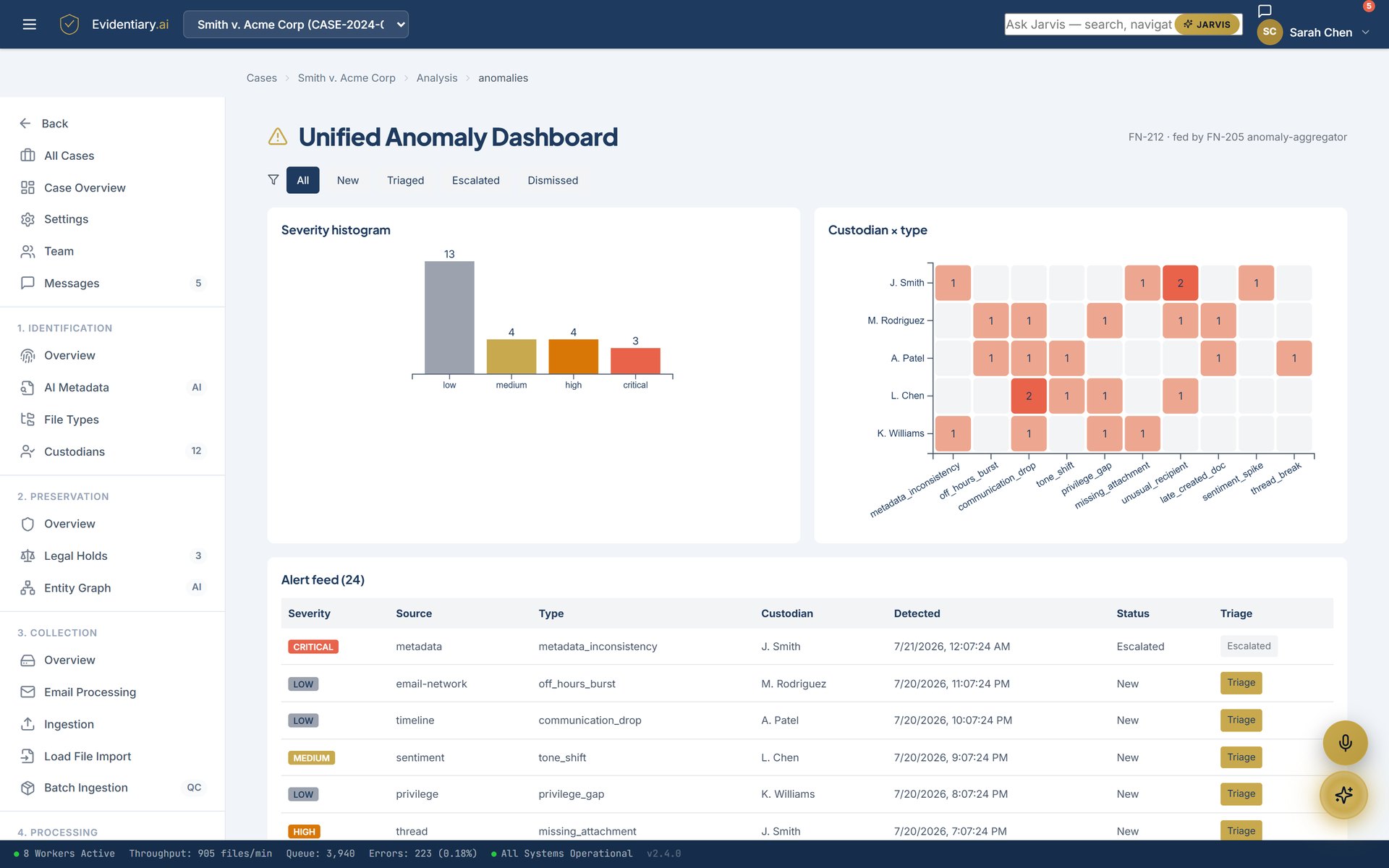Focus the Ask Jarvis search field

click(x=1089, y=25)
